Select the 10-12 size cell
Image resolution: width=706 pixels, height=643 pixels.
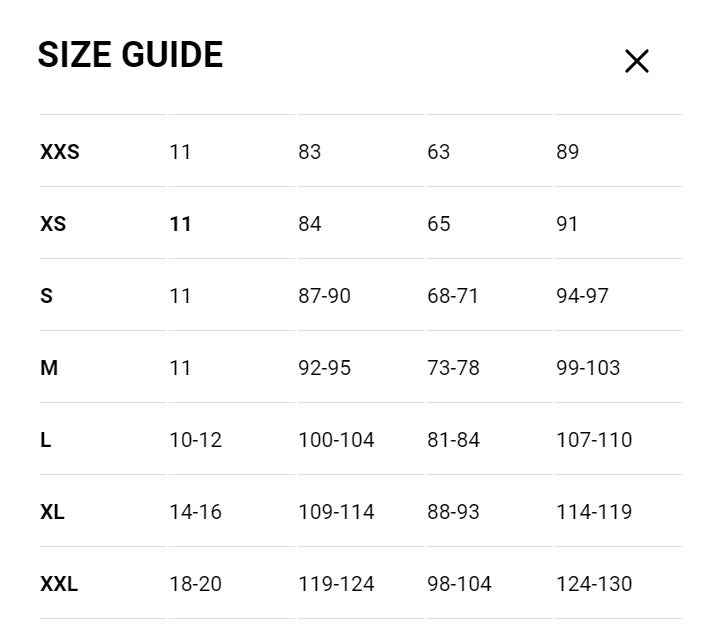[x=195, y=441]
